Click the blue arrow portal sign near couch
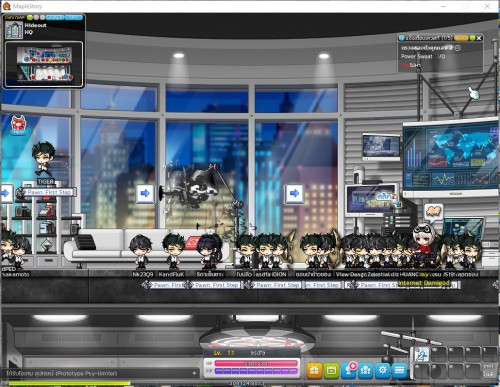The width and height of the screenshot is (500, 387). (145, 193)
